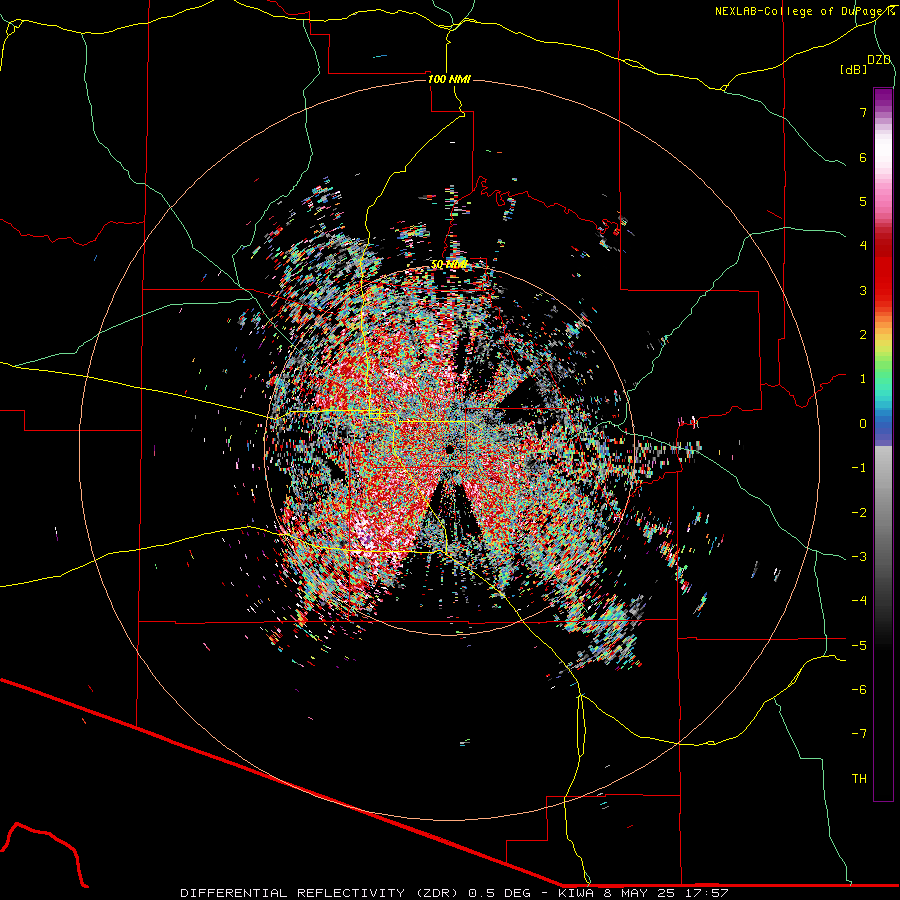Click the 4 value on the color scale

pyautogui.click(x=863, y=246)
